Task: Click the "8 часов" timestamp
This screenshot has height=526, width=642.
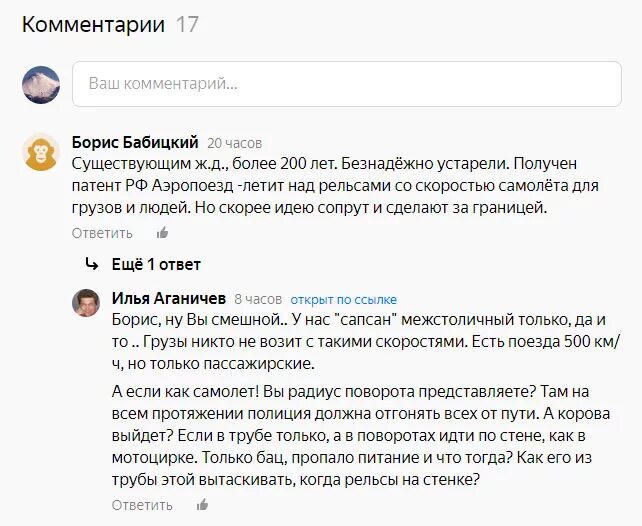Action: [x=258, y=299]
